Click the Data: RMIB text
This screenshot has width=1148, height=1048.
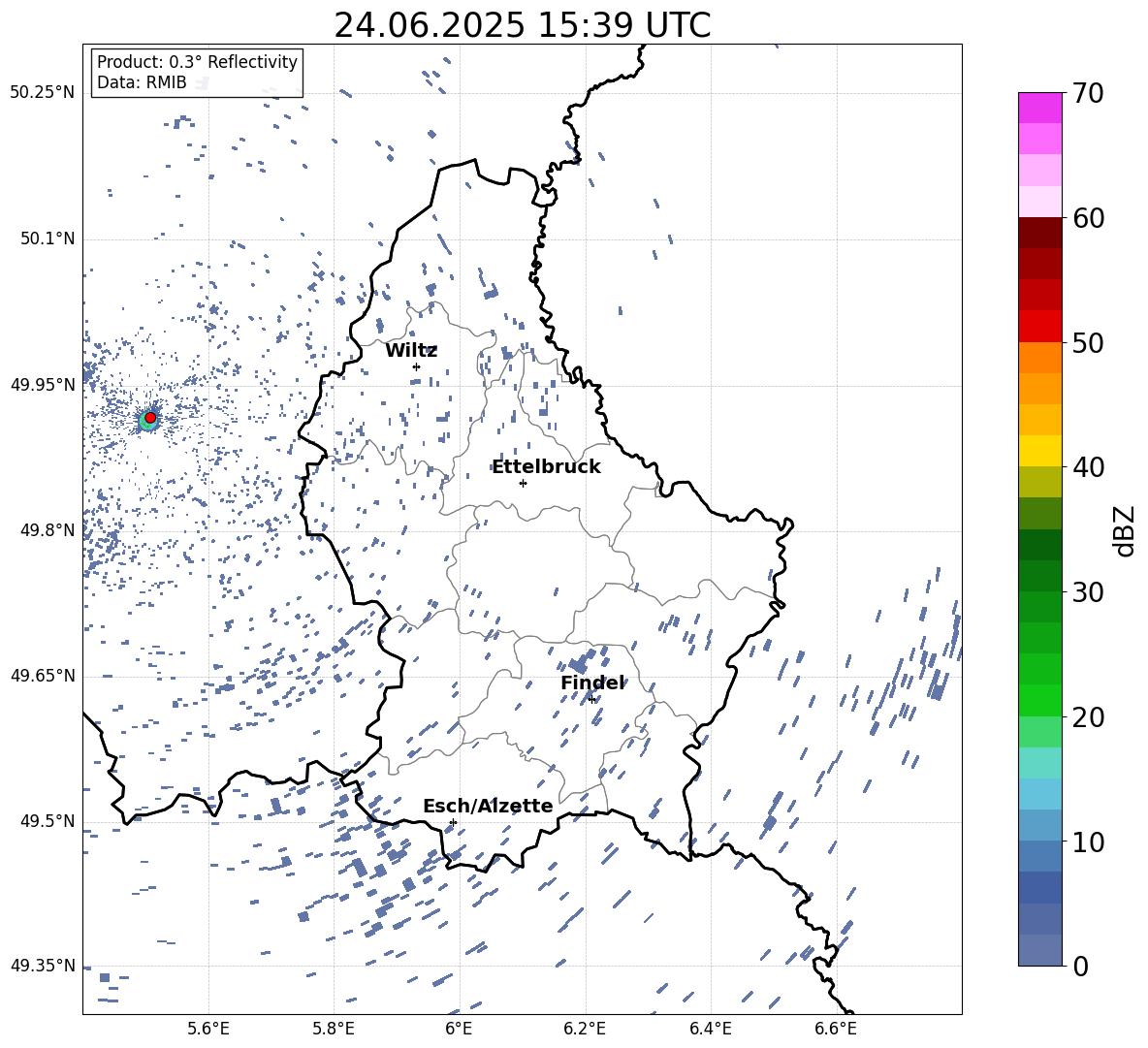point(142,82)
